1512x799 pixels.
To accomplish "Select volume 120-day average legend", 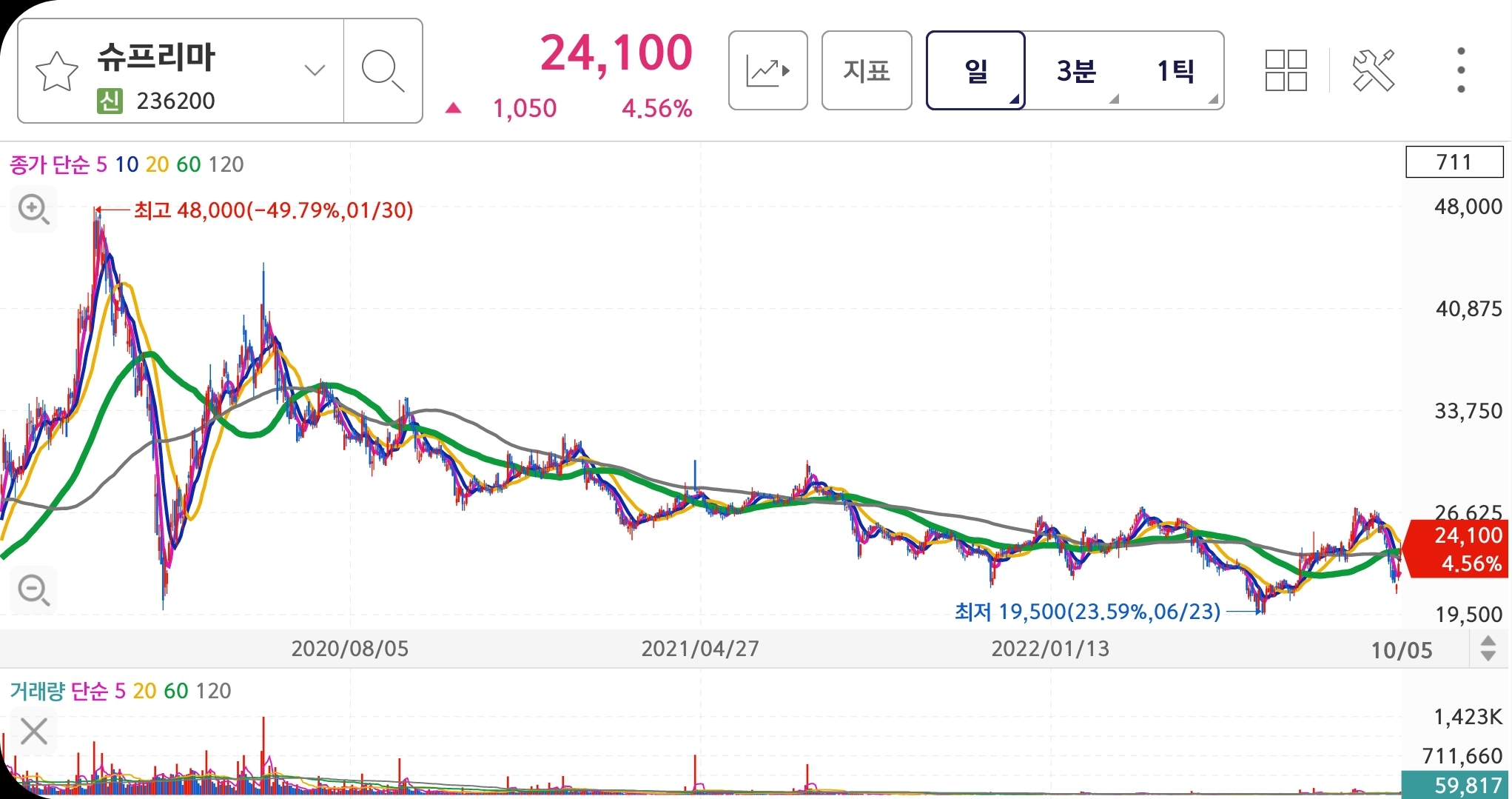I will coord(214,691).
